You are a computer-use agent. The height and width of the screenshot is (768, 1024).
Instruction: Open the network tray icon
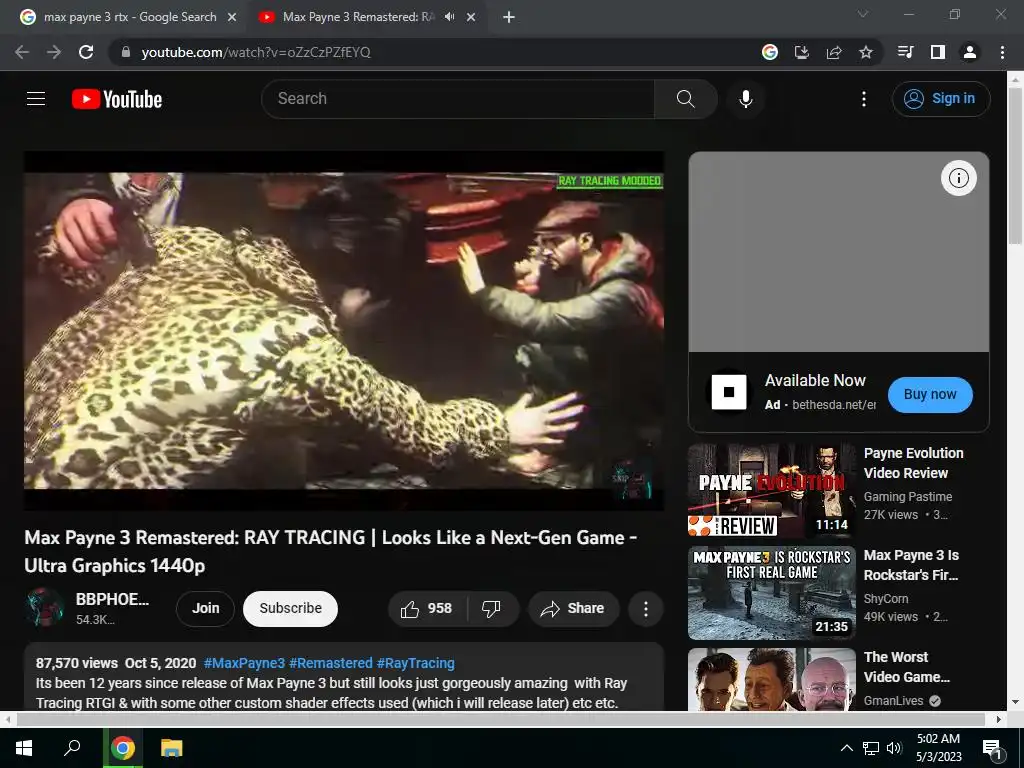pyautogui.click(x=871, y=748)
